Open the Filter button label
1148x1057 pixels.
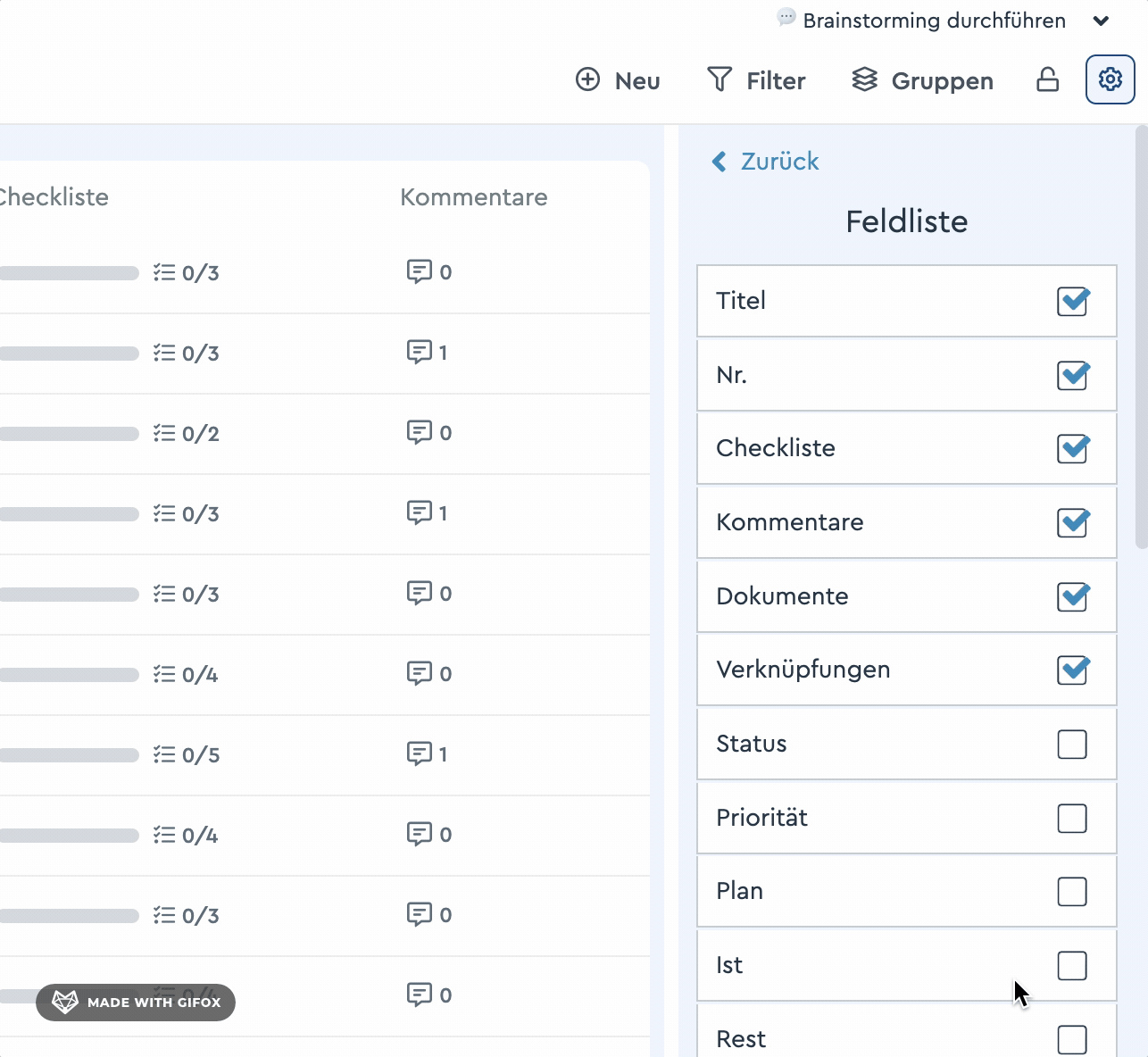[776, 81]
